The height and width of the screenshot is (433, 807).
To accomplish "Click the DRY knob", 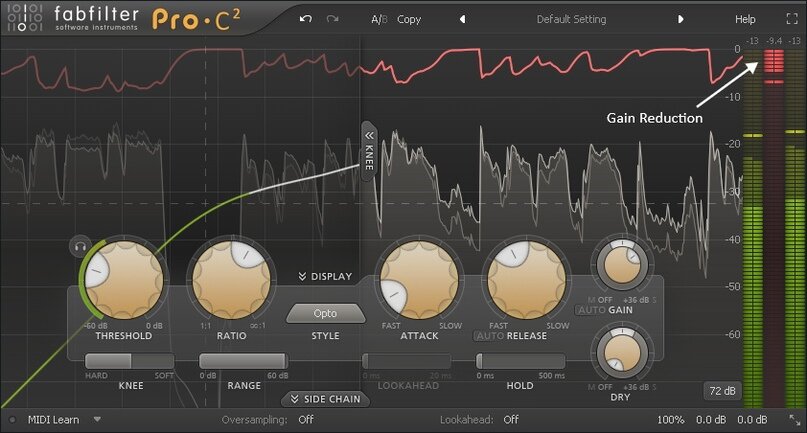I will [x=622, y=353].
